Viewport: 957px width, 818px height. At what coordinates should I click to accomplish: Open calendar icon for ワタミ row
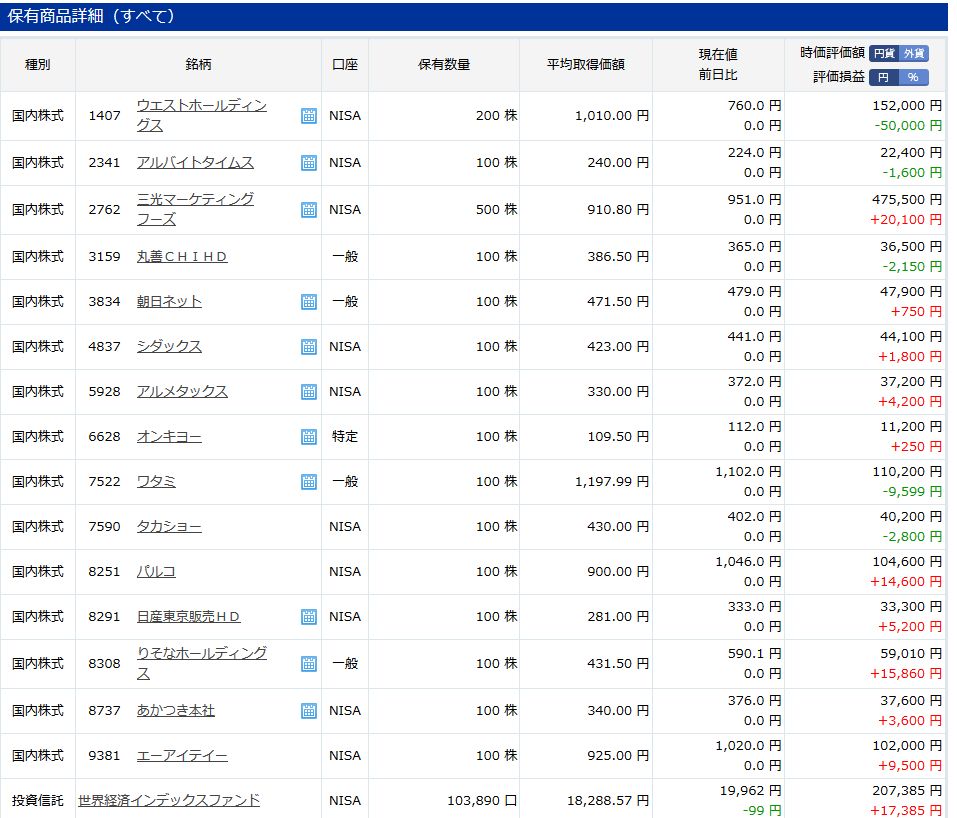coord(309,482)
